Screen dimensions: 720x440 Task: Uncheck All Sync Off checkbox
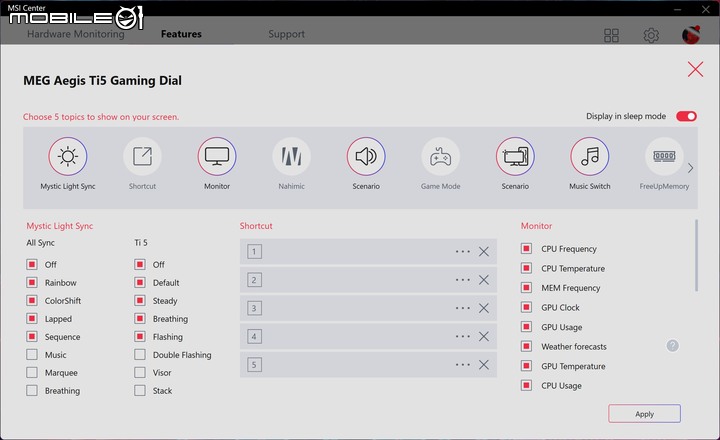tap(32, 265)
